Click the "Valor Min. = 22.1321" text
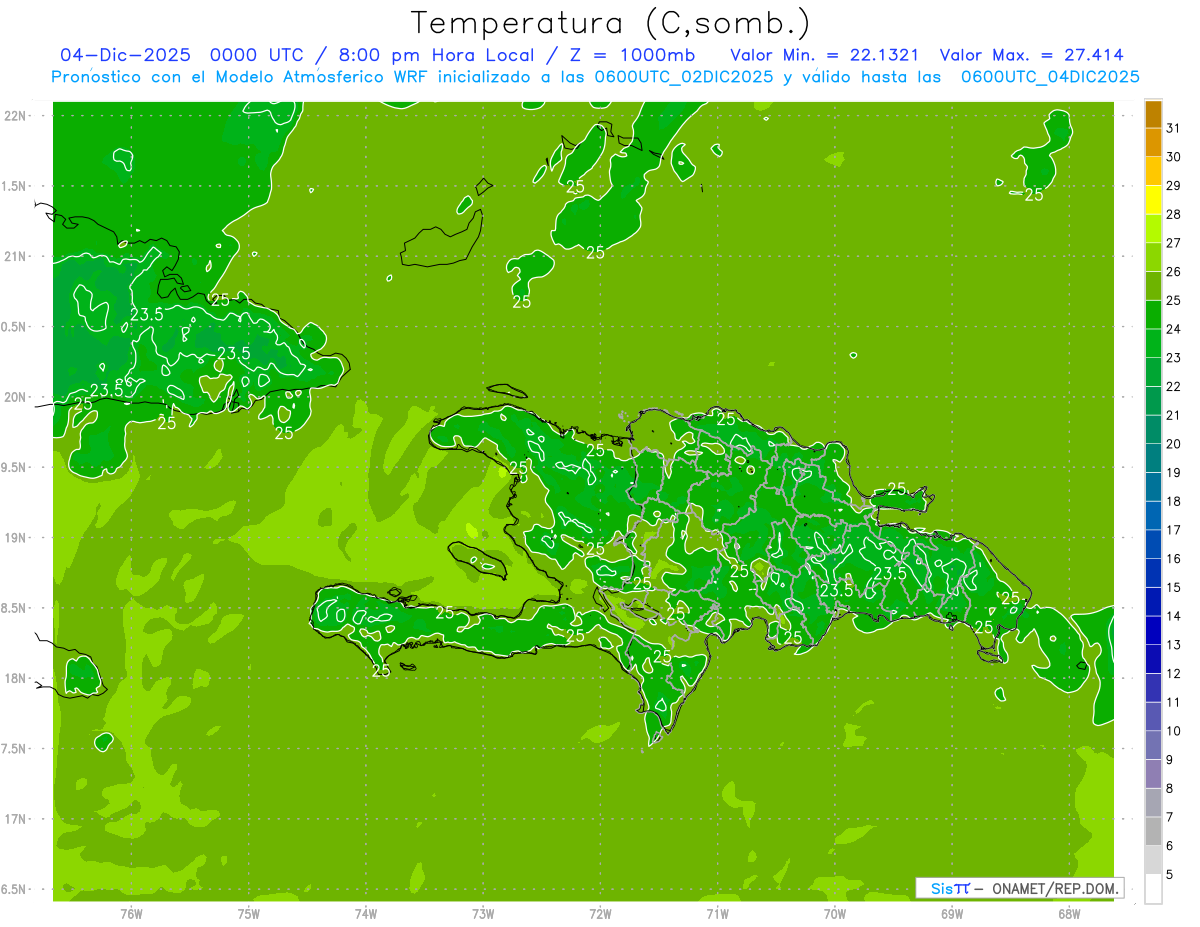This screenshot has height=927, width=1200. 825,55
